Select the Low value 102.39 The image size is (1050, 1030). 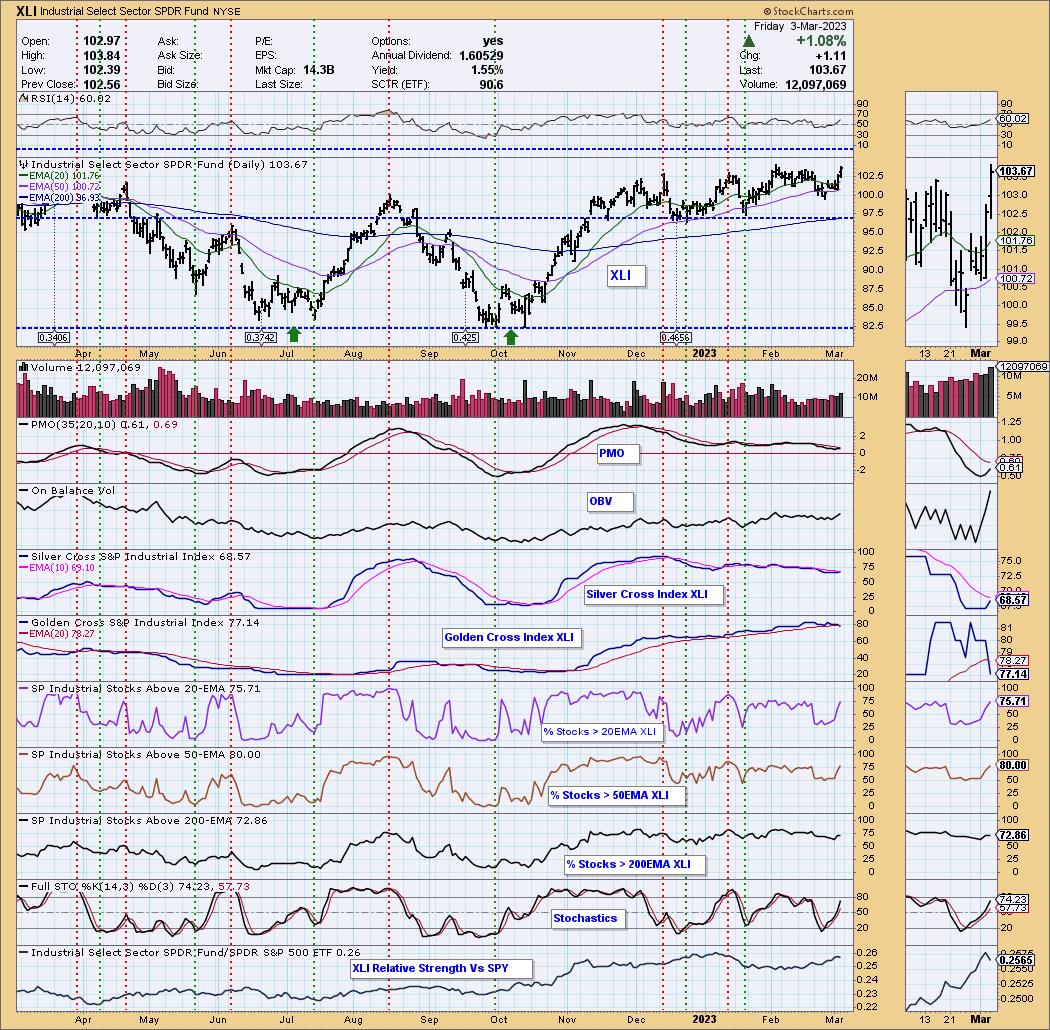point(101,70)
